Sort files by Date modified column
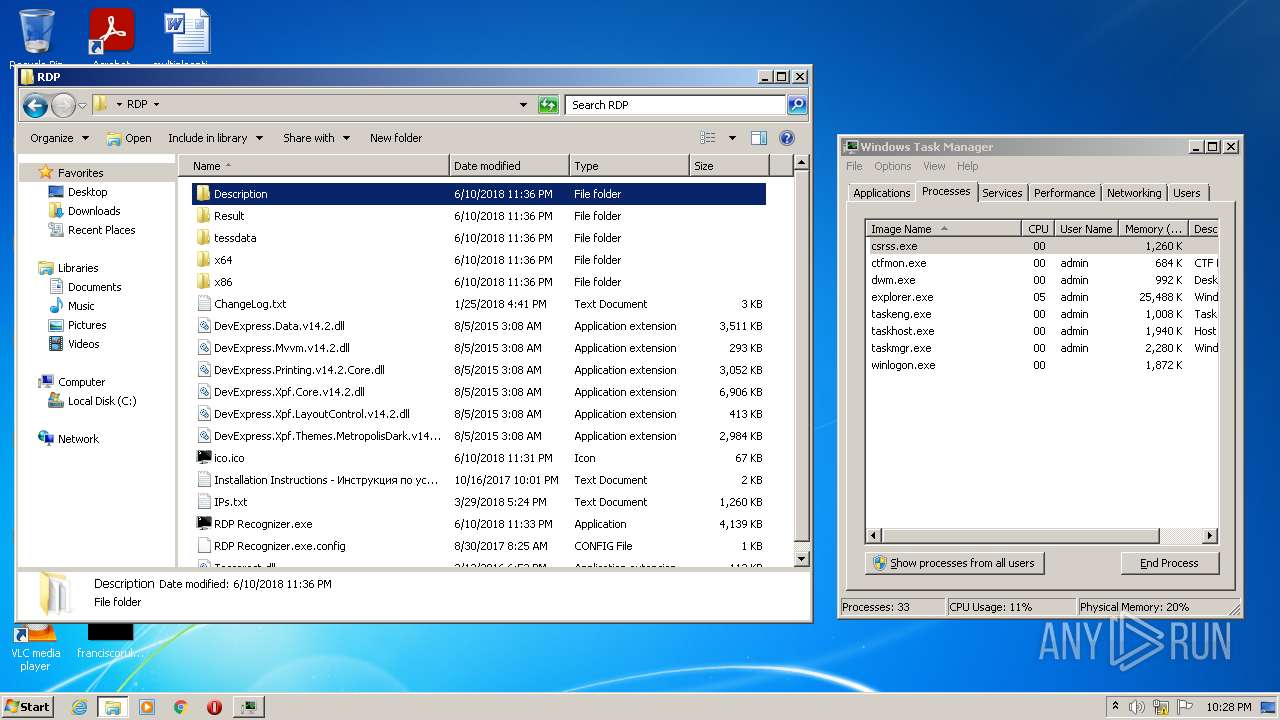 [509, 166]
